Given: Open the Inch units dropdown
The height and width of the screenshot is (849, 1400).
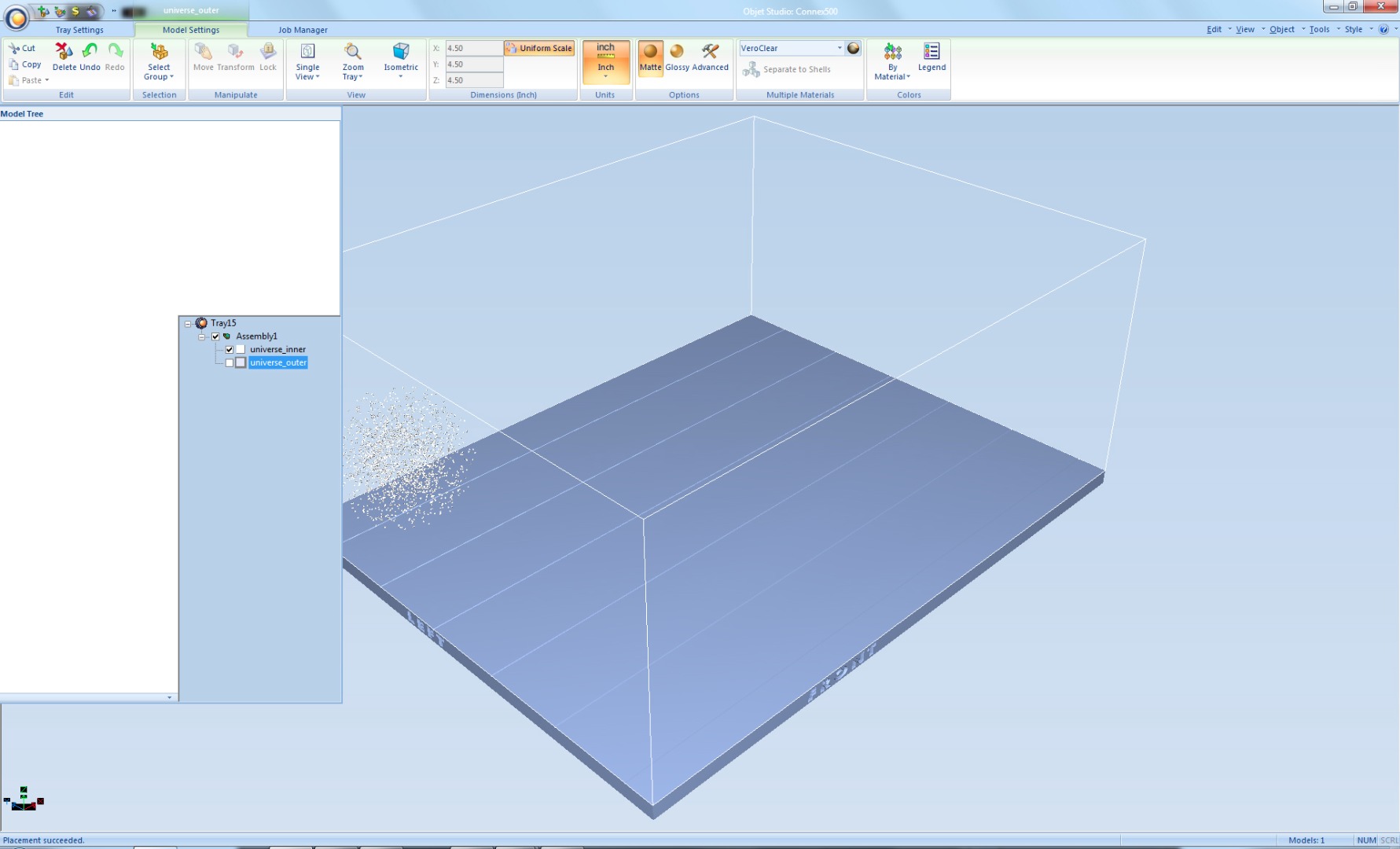Looking at the screenshot, I should [605, 62].
